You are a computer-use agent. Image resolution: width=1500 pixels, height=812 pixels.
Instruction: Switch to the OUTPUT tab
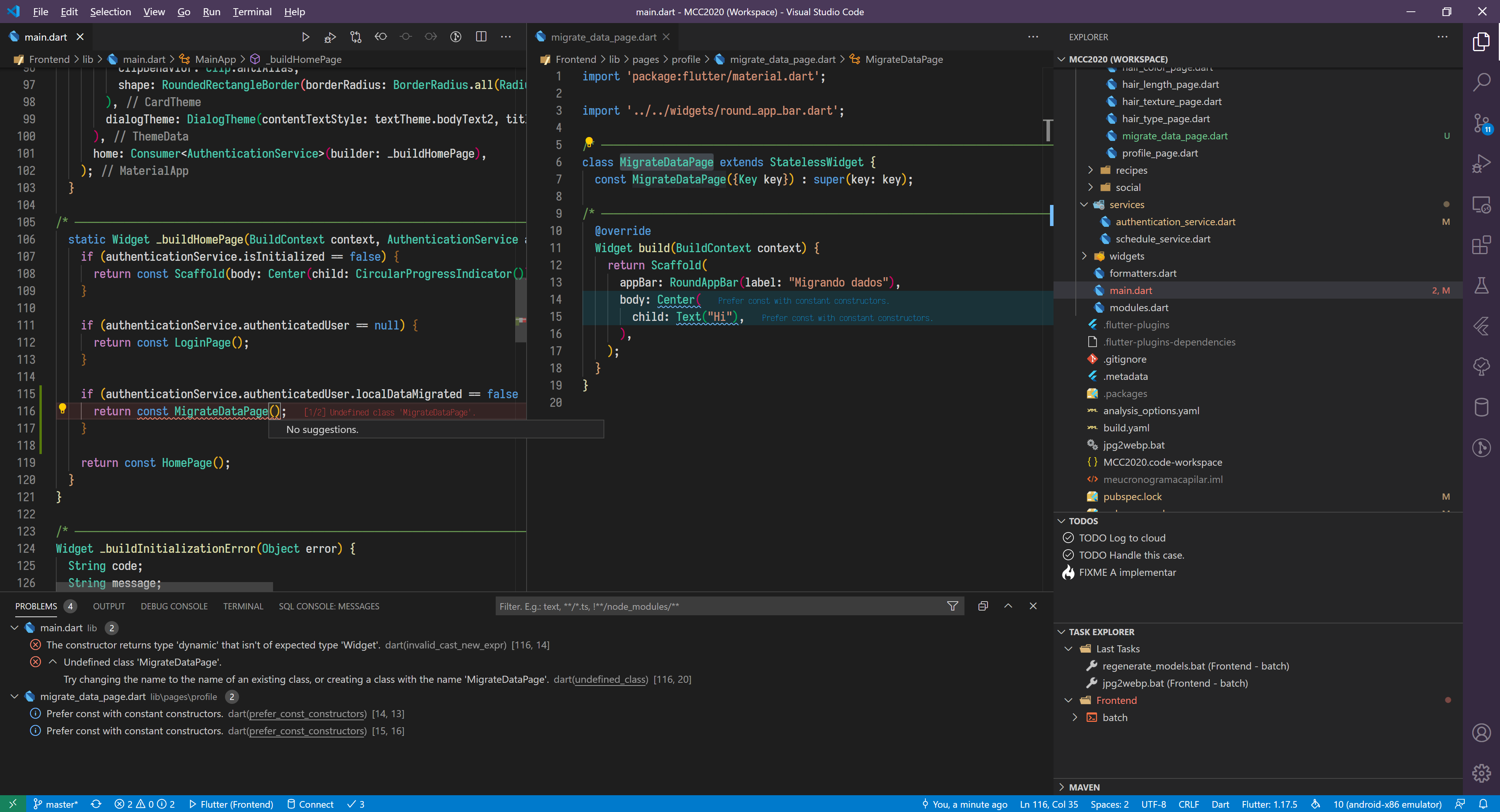(108, 605)
